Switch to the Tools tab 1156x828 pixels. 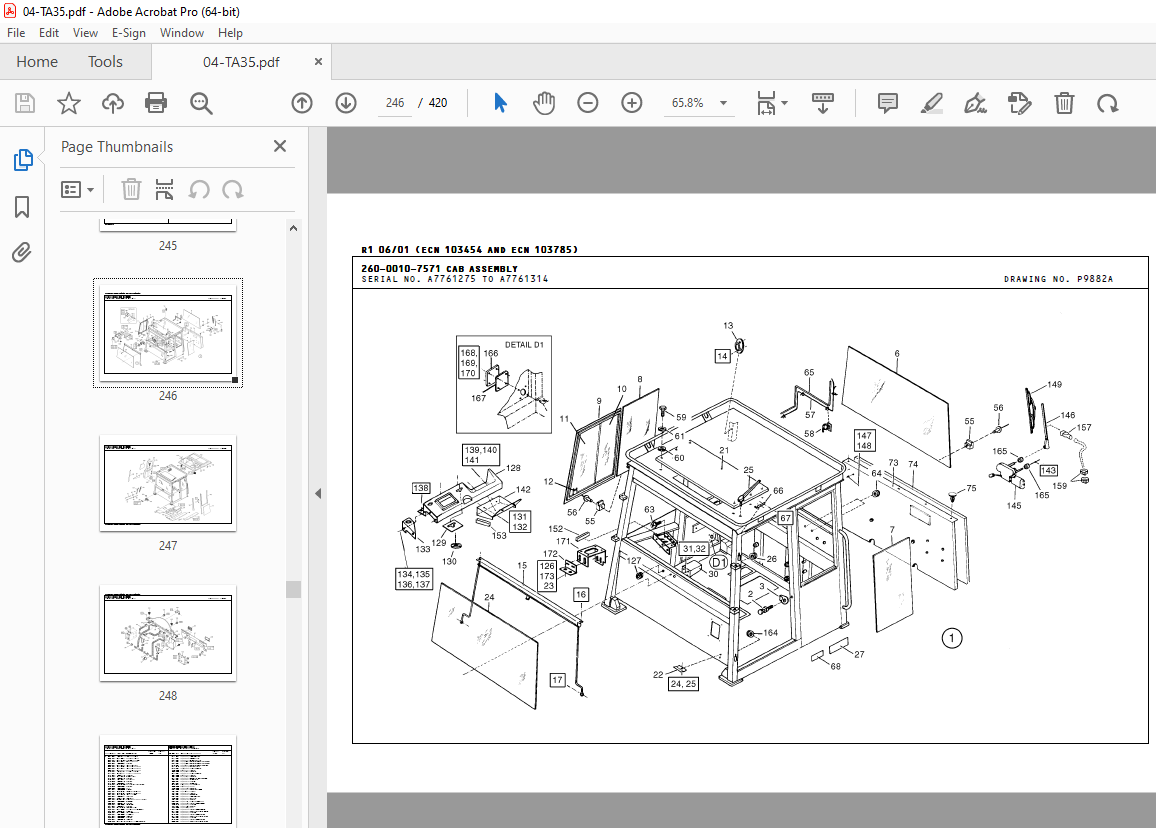point(105,62)
